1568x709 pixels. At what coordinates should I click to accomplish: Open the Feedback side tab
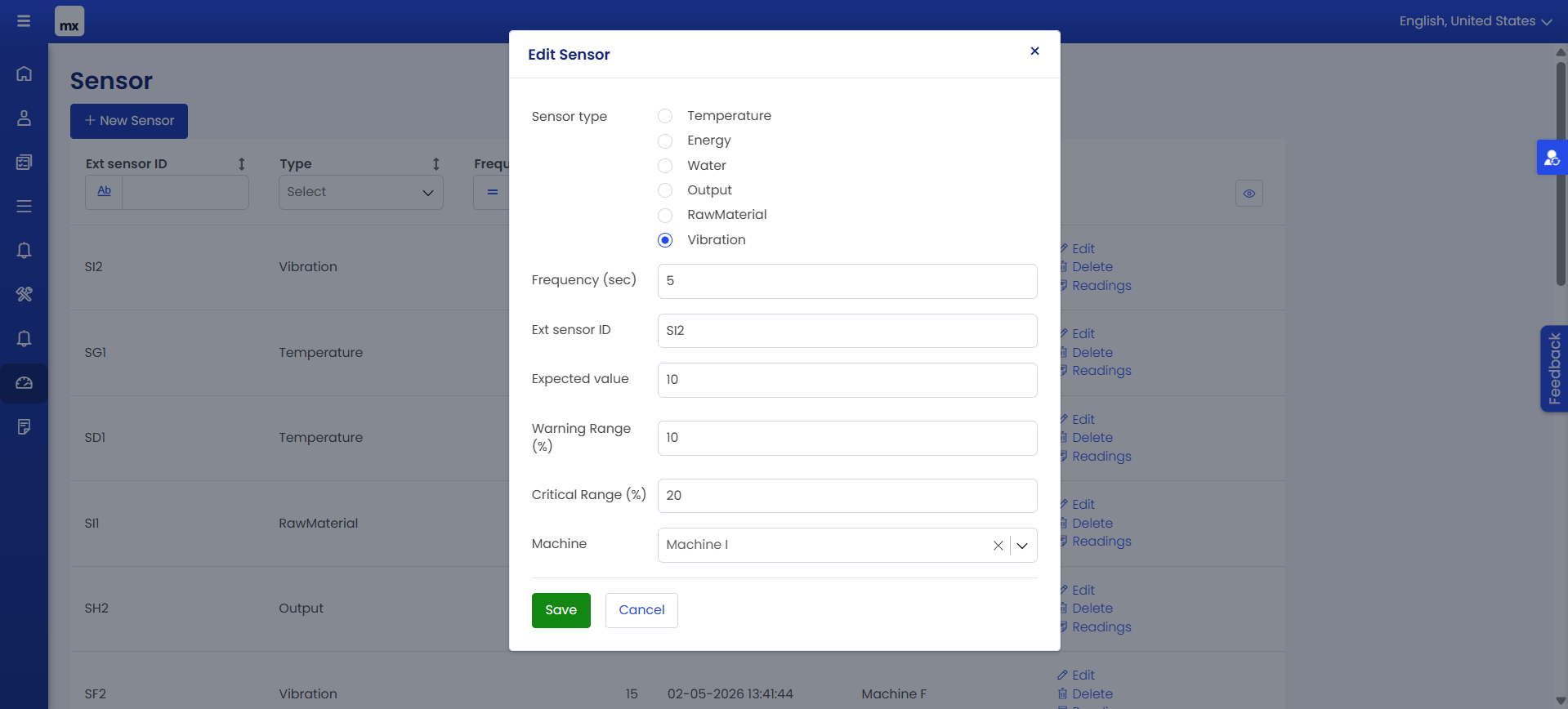tap(1553, 368)
